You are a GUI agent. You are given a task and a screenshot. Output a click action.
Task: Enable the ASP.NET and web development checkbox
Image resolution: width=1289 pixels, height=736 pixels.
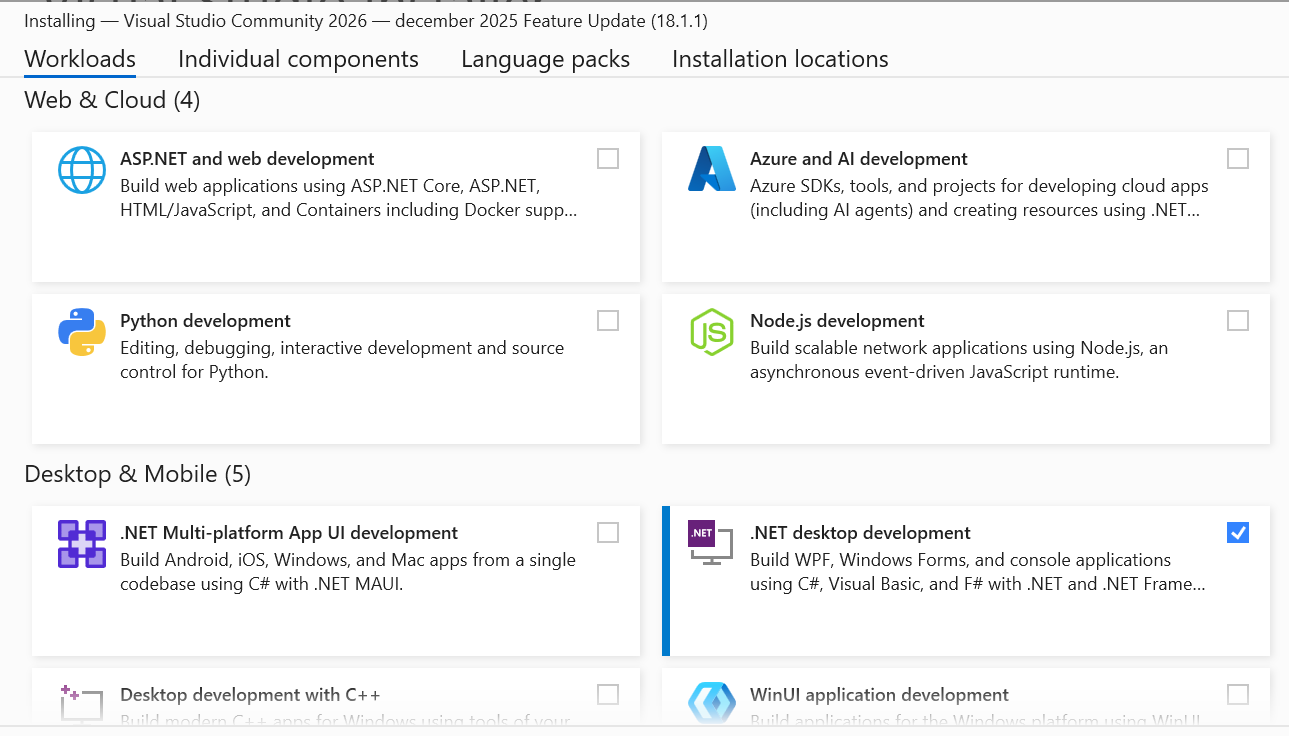[x=608, y=158]
